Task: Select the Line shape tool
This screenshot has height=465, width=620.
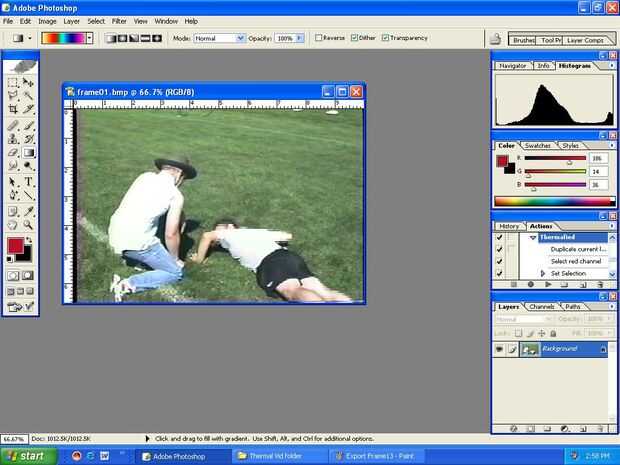Action: 28,195
